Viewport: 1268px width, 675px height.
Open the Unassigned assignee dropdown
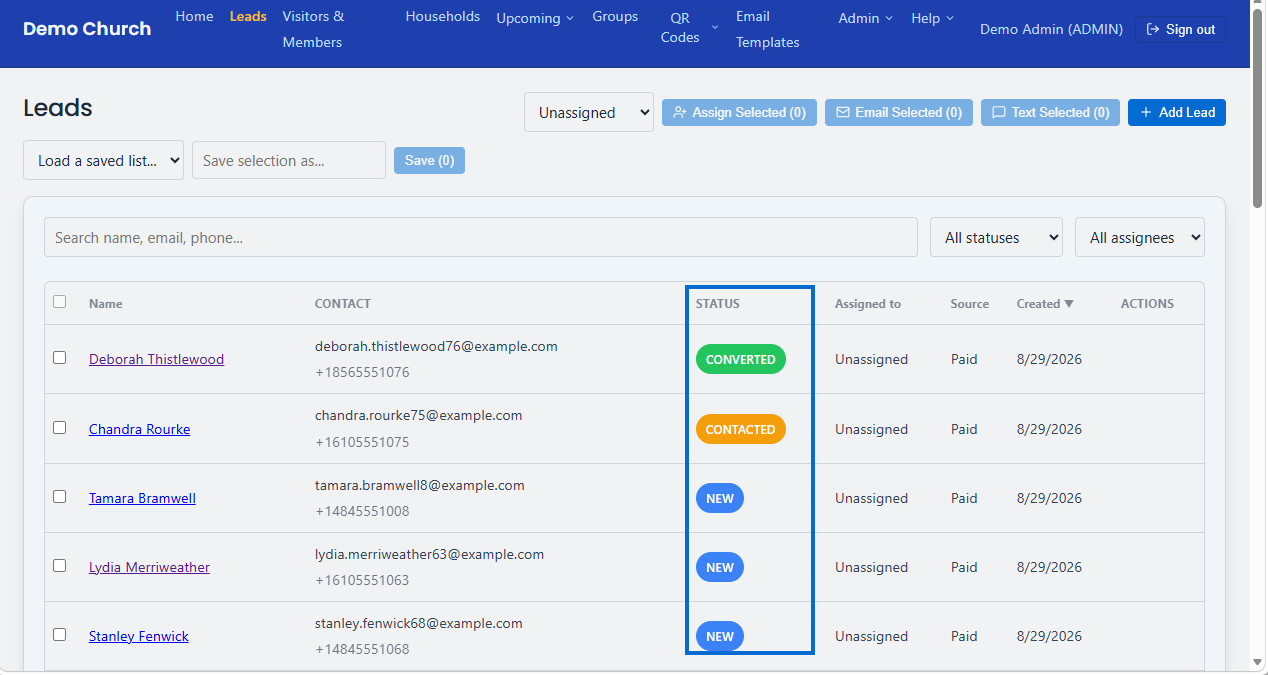tap(589, 112)
